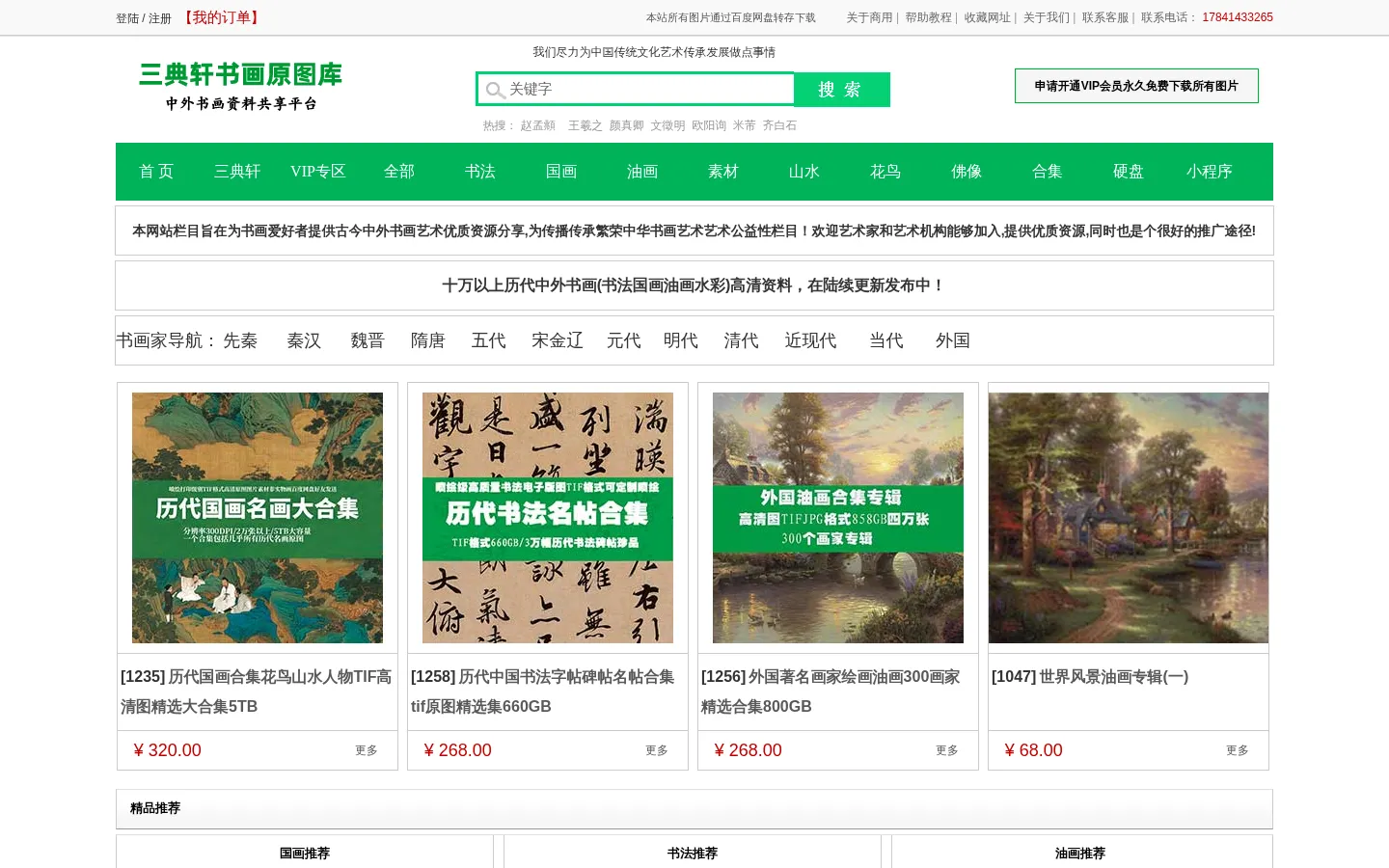1389x868 pixels.
Task: Open 全部 nav item
Action: click(399, 172)
